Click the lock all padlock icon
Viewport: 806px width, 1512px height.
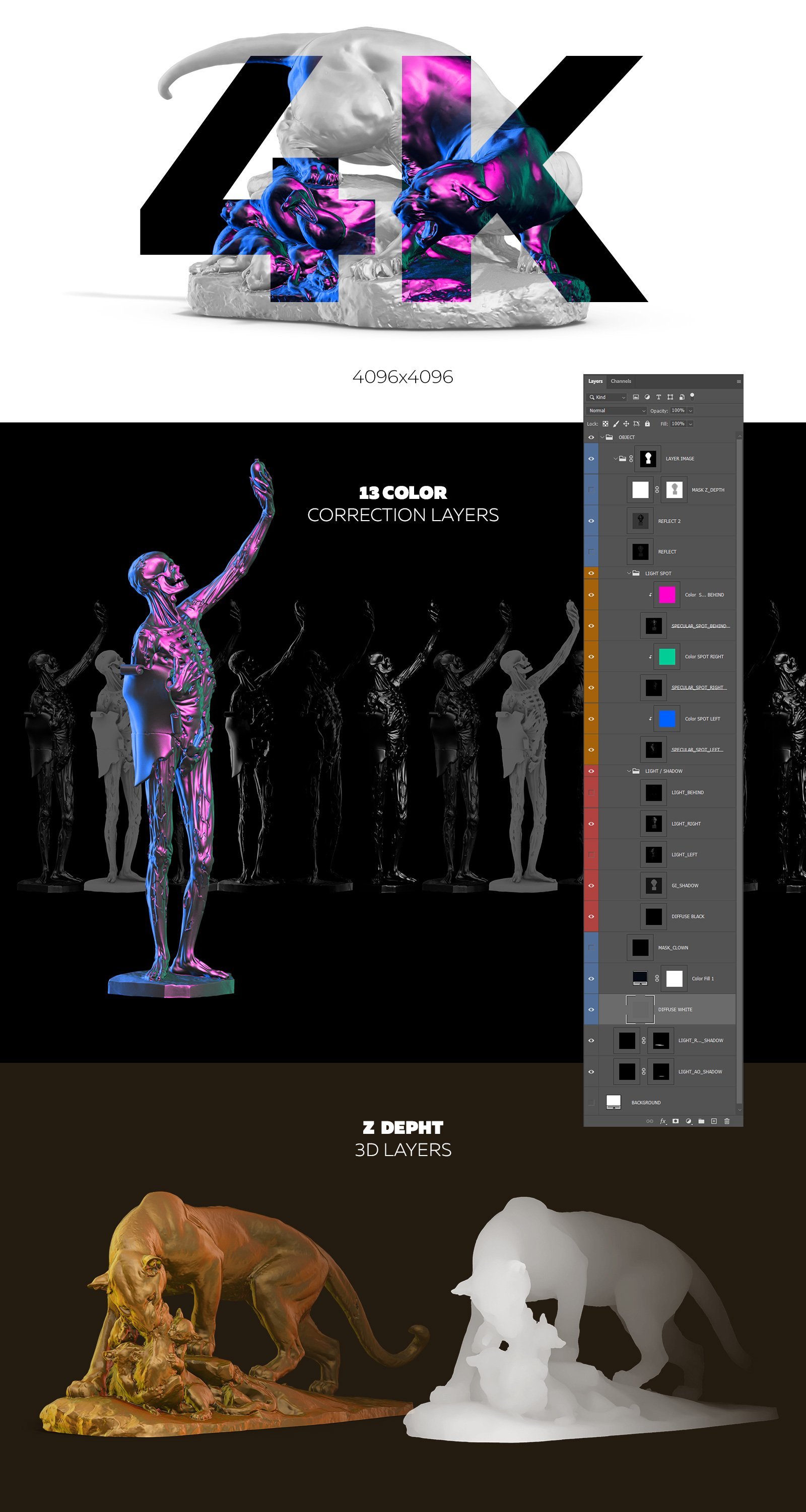click(647, 424)
